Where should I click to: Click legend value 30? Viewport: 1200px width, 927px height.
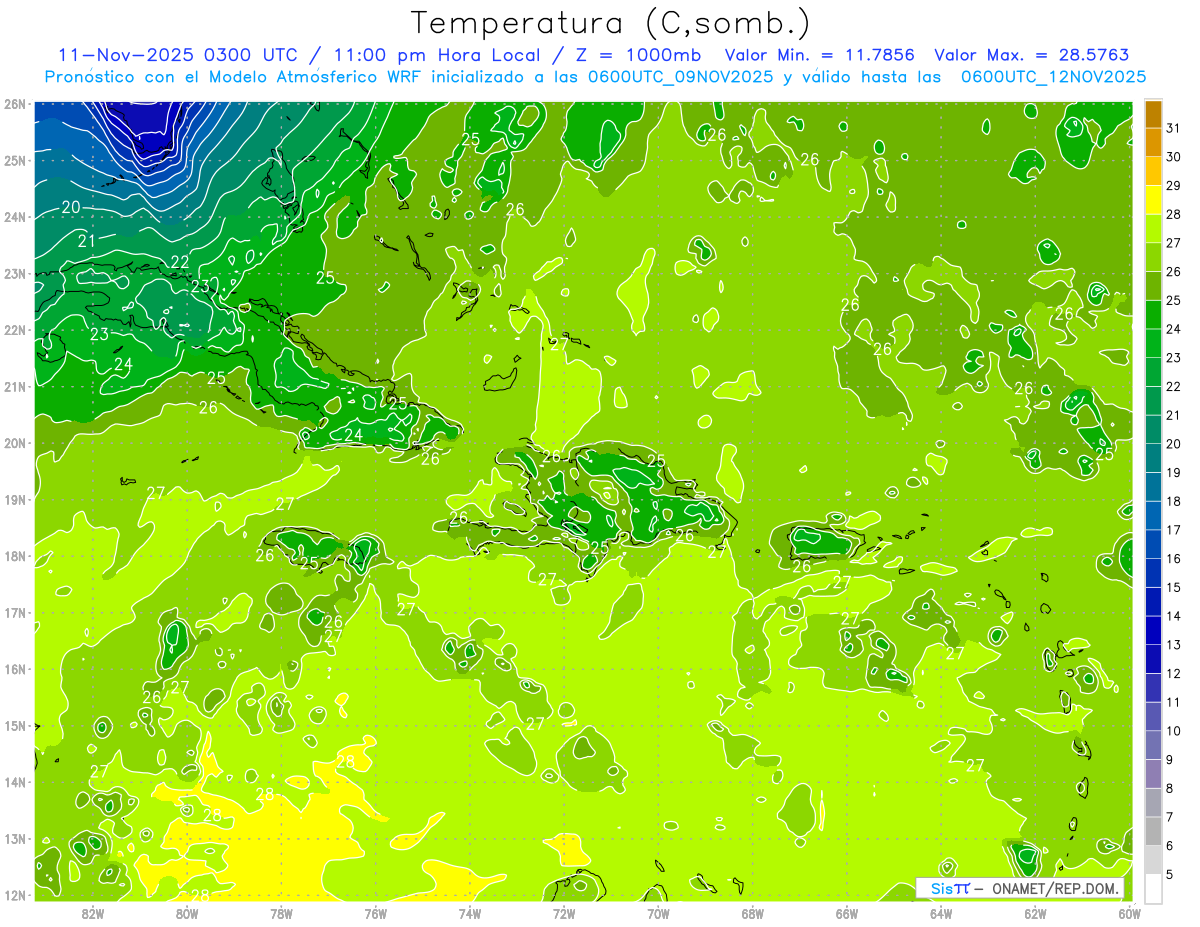click(1174, 157)
